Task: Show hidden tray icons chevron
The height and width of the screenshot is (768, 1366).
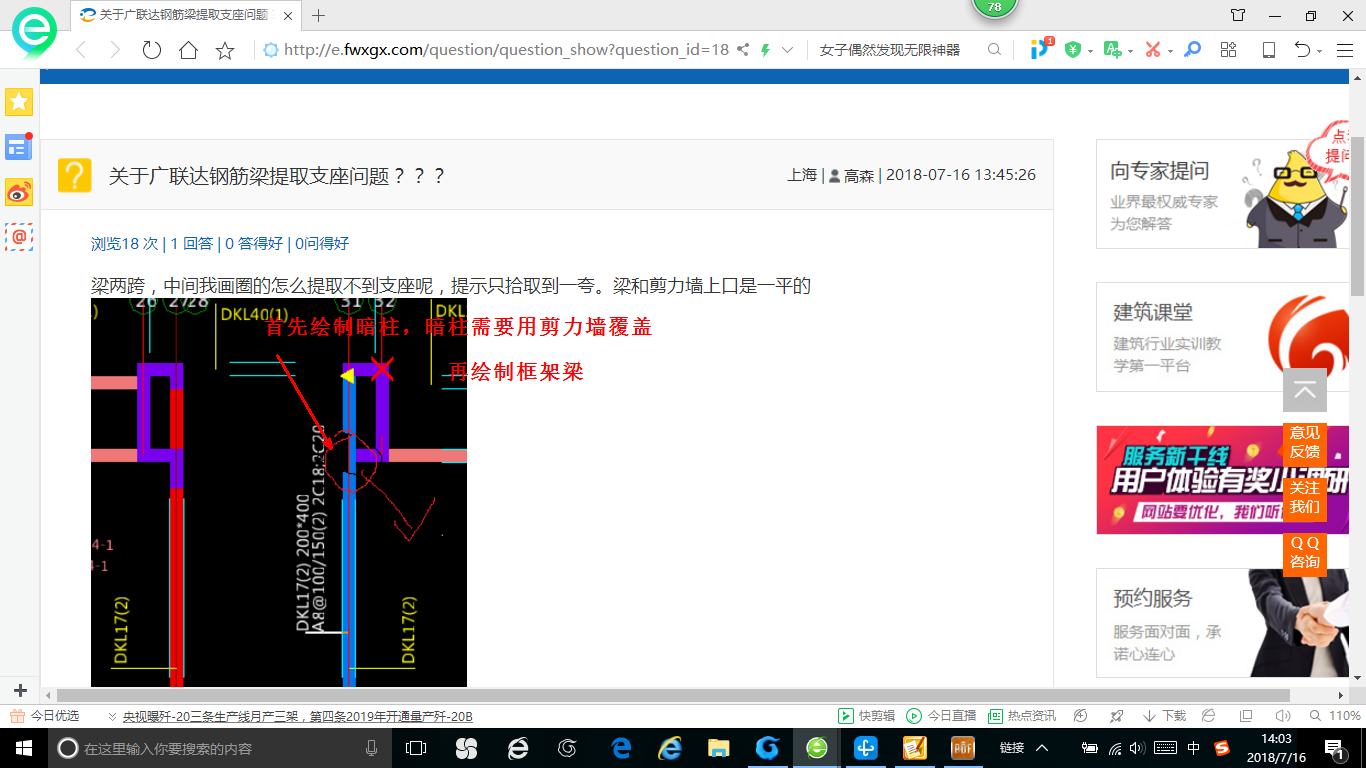Action: (1041, 748)
